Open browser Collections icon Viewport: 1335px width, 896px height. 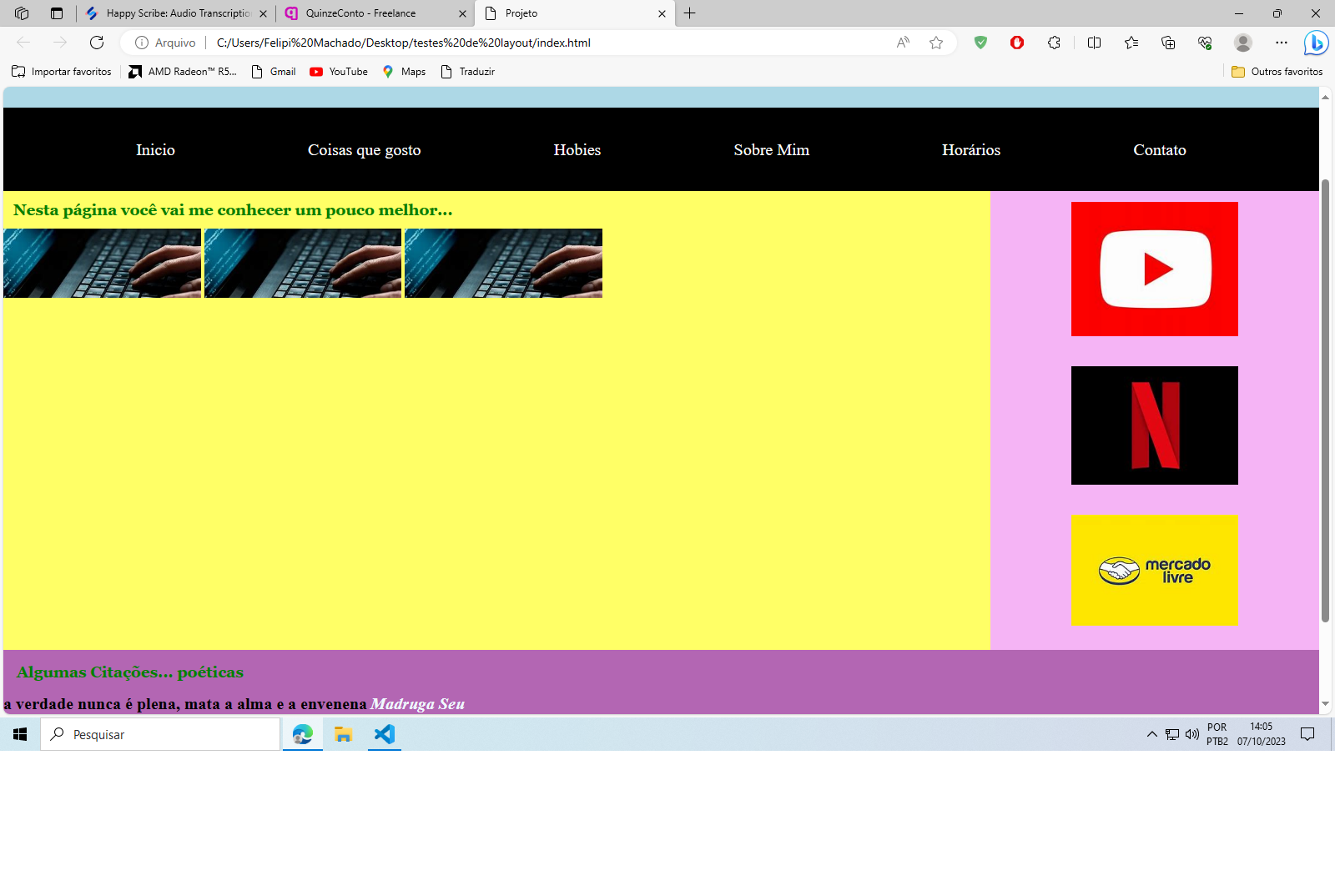coord(1168,43)
